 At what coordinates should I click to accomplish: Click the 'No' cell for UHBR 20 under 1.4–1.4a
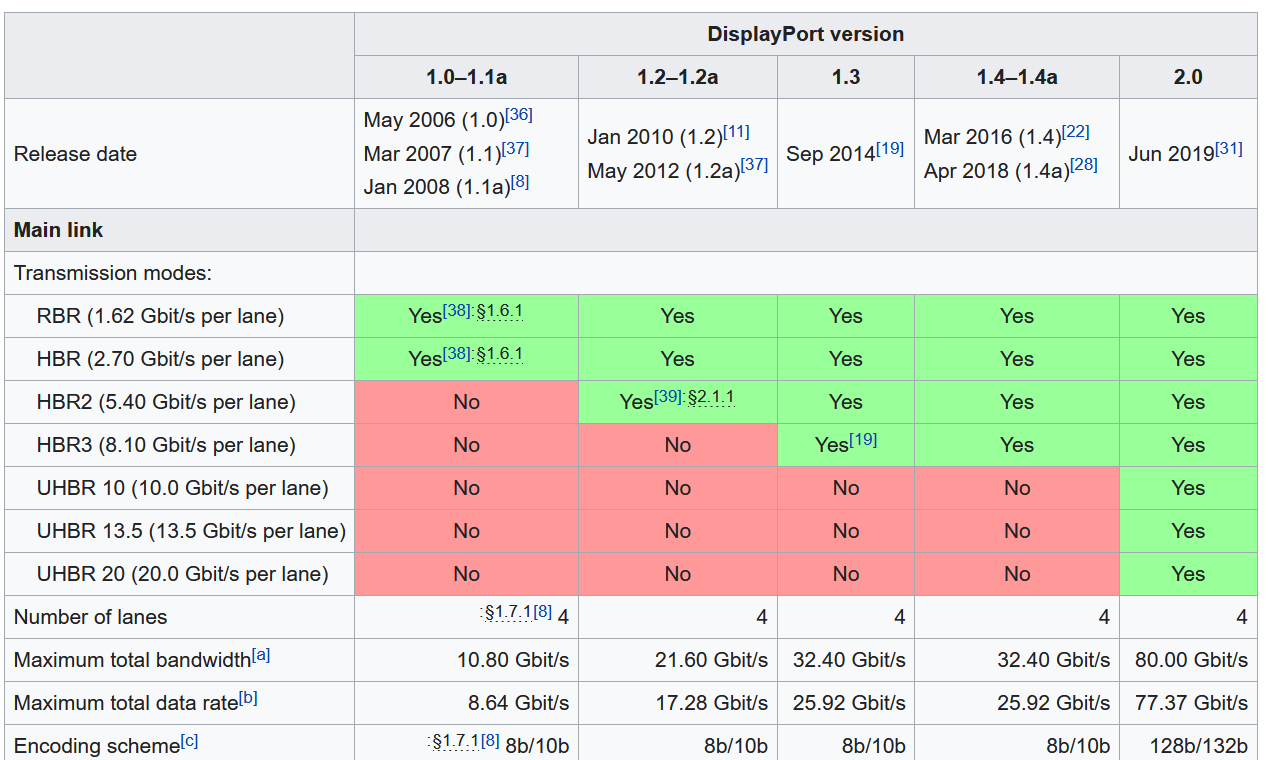click(1017, 574)
